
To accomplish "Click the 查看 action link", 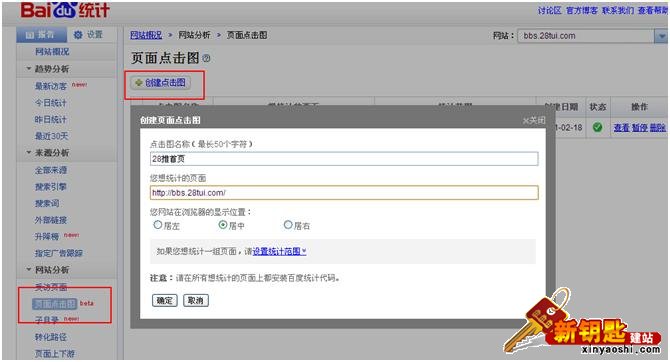I will pos(621,127).
